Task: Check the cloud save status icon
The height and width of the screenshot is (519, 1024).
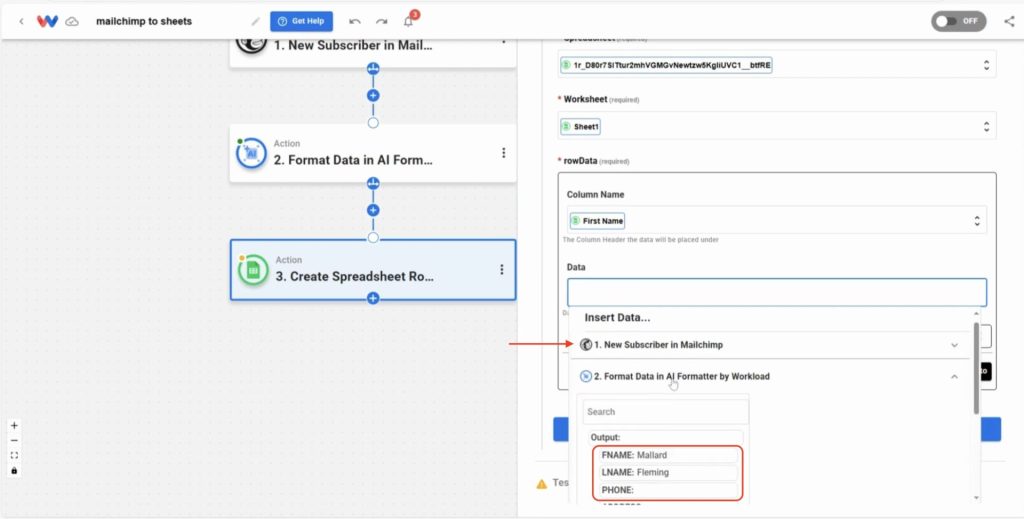Action: [72, 22]
